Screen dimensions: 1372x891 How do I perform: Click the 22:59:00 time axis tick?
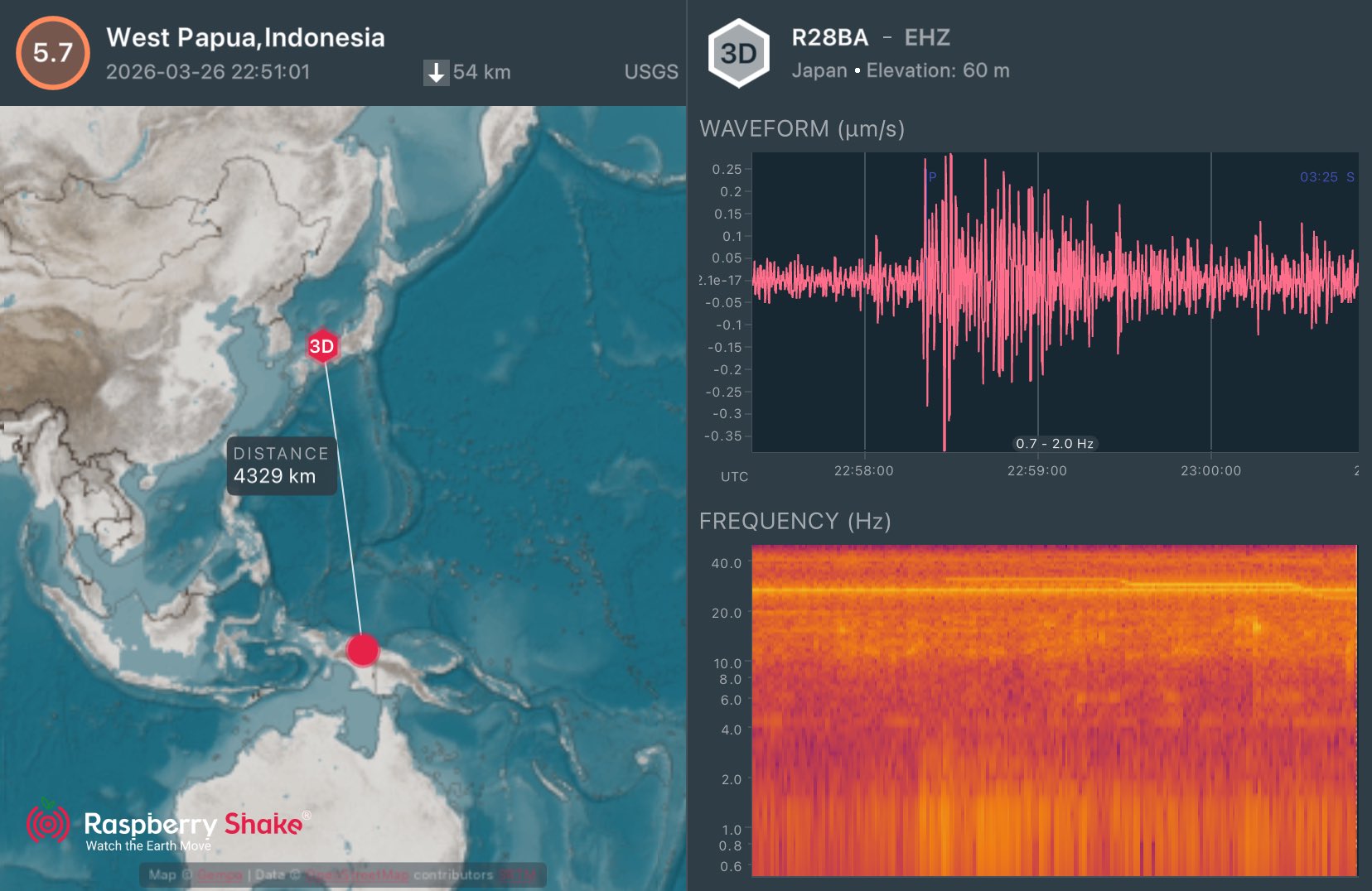pos(1036,470)
